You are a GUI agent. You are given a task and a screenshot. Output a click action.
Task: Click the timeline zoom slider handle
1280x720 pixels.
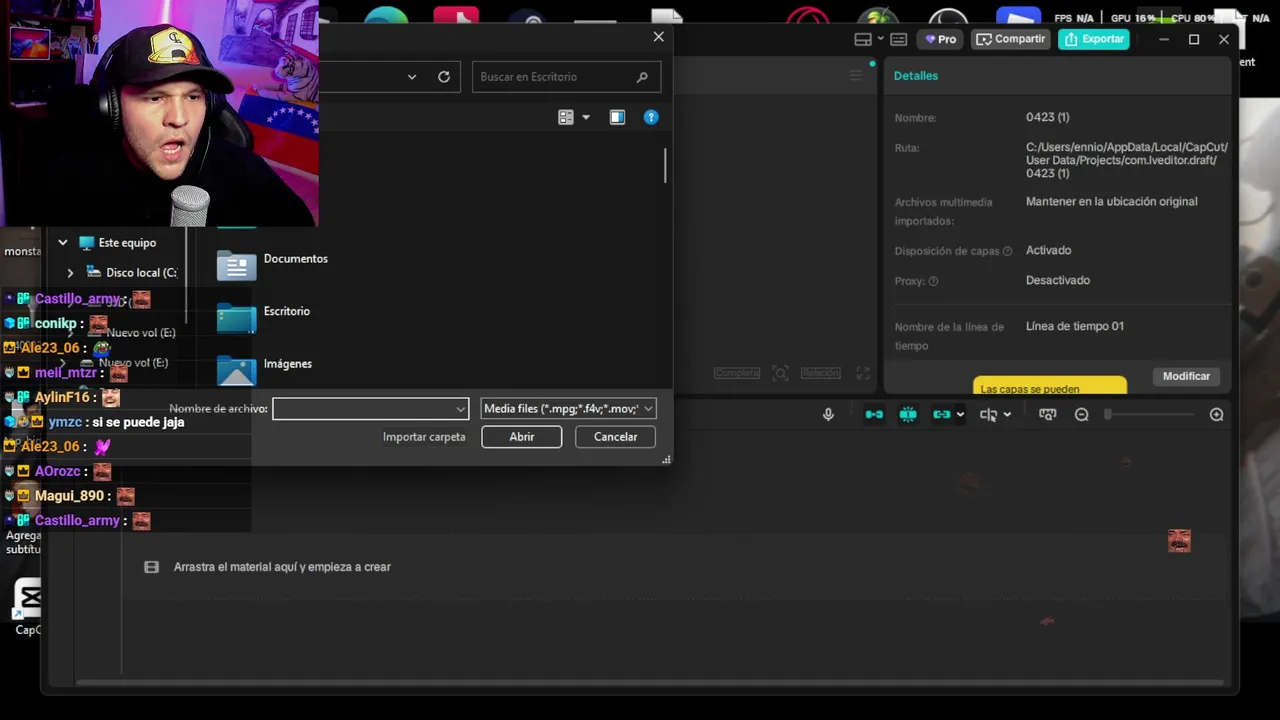tap(1107, 414)
